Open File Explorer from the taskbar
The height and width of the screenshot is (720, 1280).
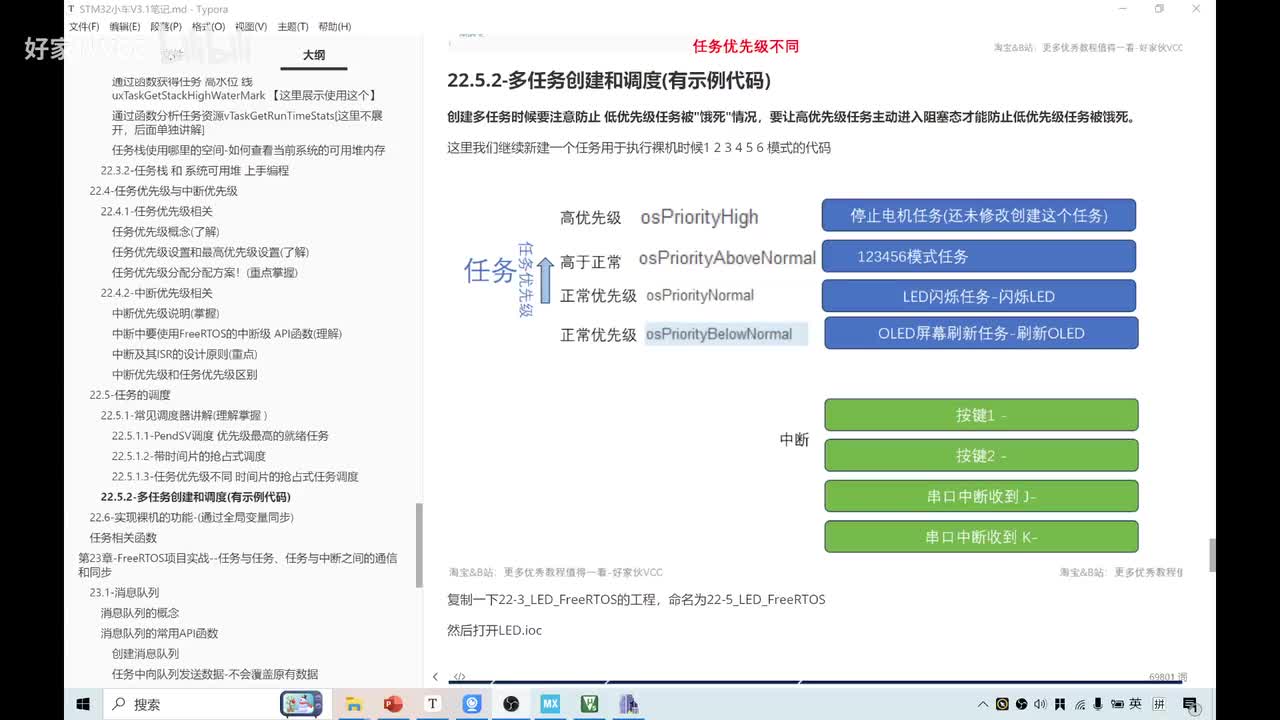click(x=353, y=704)
